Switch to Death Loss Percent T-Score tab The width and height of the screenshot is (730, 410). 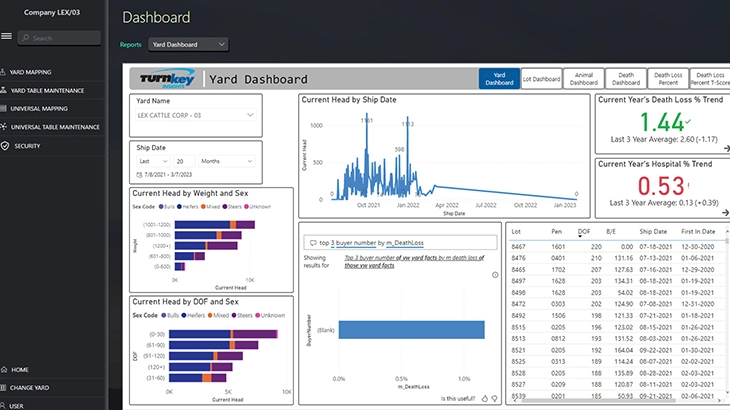point(710,79)
